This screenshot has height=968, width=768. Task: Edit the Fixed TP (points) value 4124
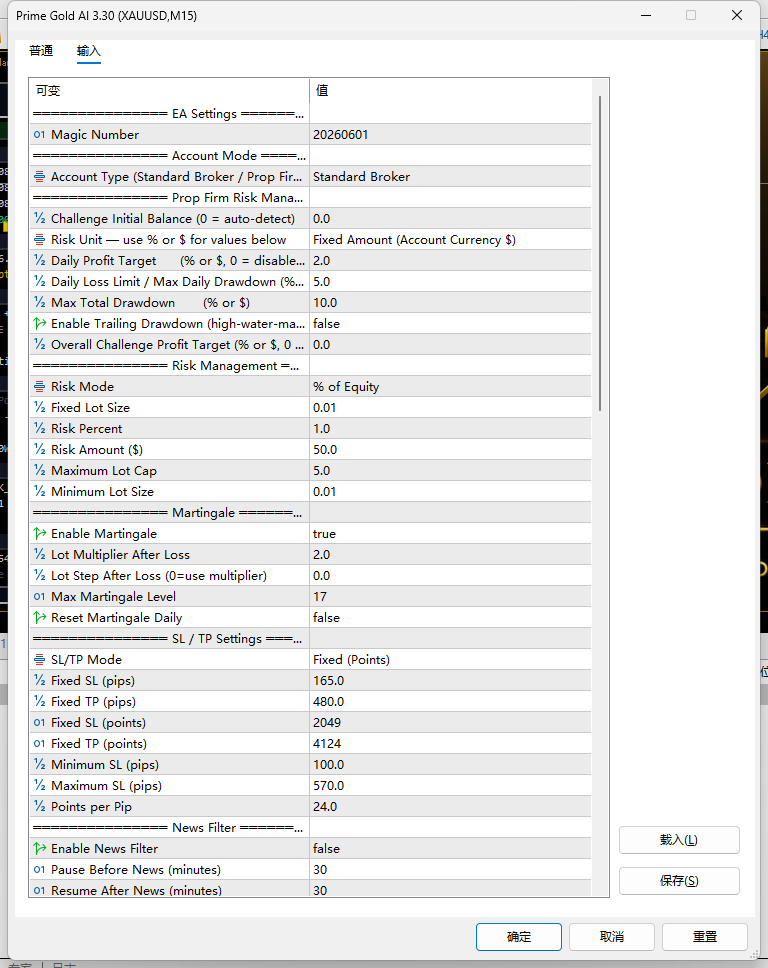click(450, 743)
